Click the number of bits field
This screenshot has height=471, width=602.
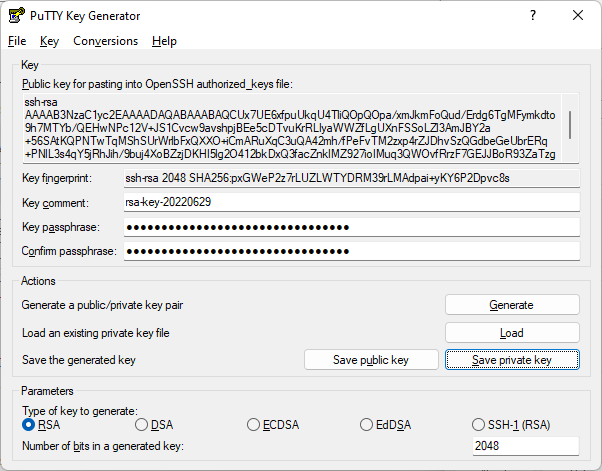(526, 446)
